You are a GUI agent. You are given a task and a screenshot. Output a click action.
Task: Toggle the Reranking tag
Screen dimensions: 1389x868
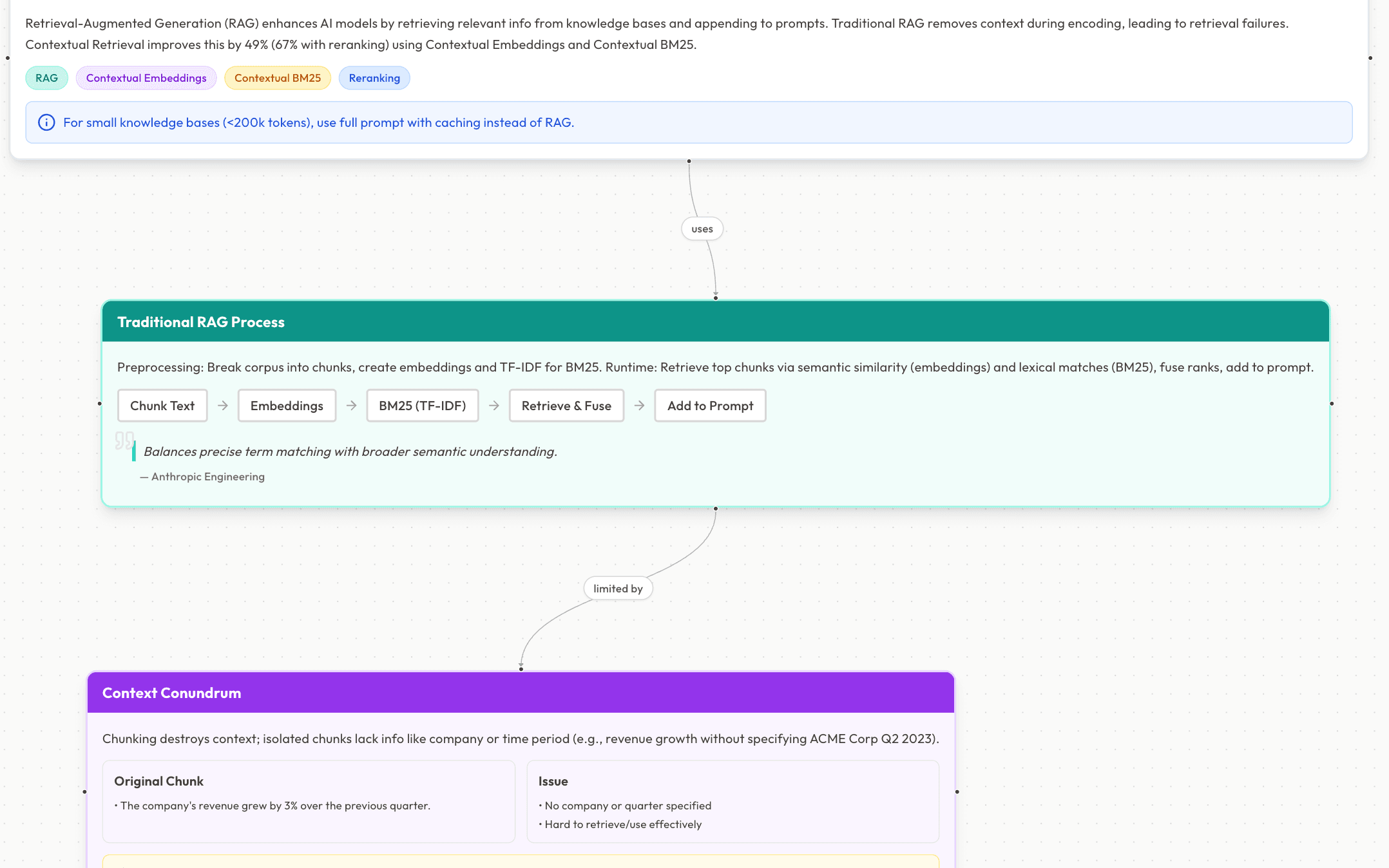point(374,78)
